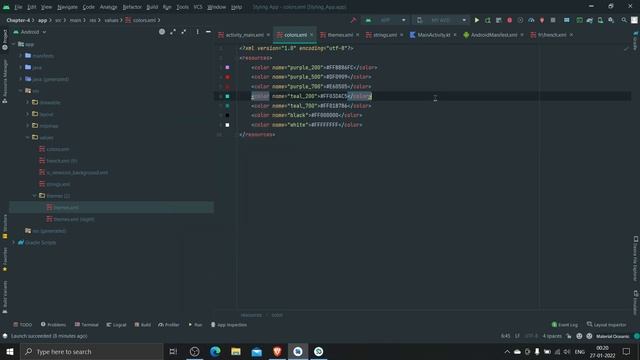Open the Build menu
Screen dimensions: 640x360
(152, 7)
